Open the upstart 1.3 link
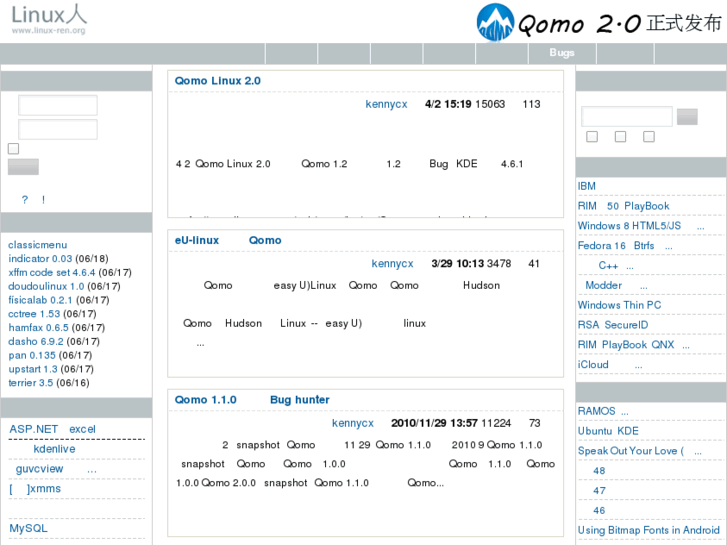The width and height of the screenshot is (727, 545). click(x=32, y=369)
